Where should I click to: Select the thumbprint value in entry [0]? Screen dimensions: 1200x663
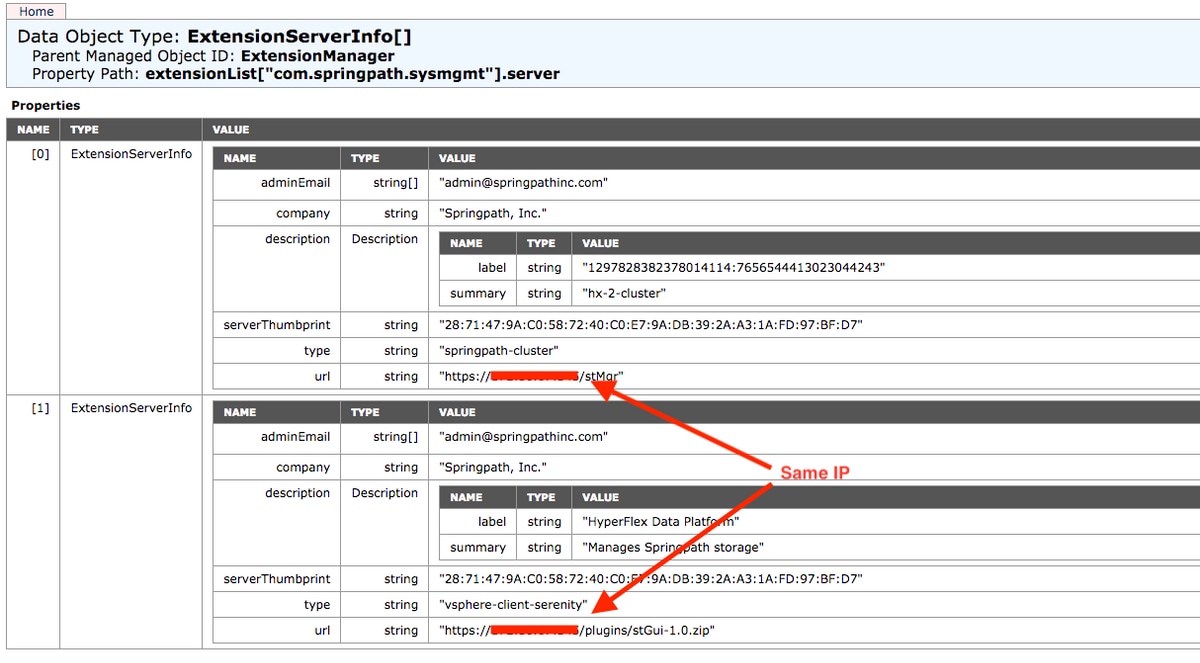[x=651, y=325]
